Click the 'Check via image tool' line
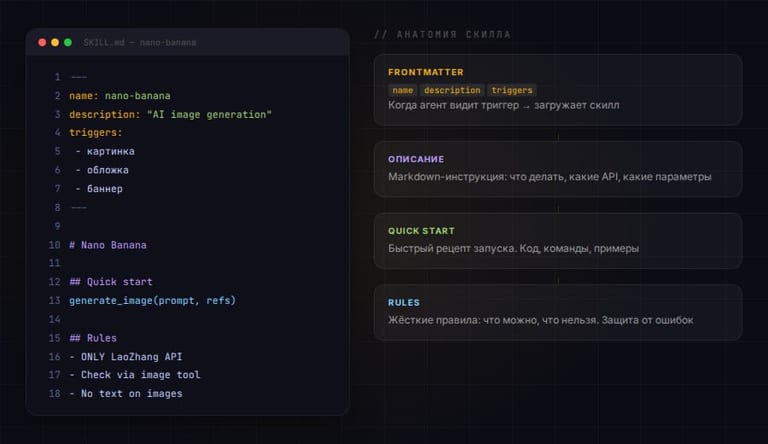This screenshot has width=768, height=444. point(135,375)
